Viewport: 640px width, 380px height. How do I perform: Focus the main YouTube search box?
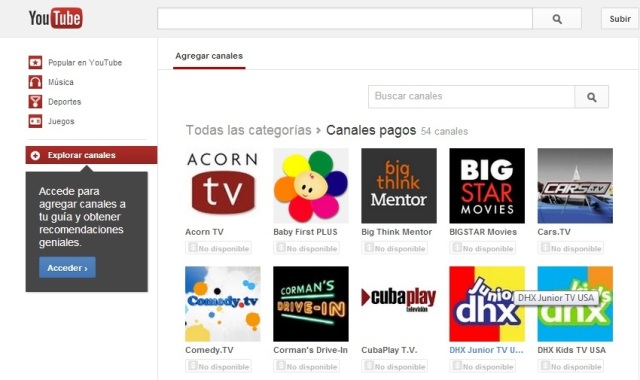(345, 19)
